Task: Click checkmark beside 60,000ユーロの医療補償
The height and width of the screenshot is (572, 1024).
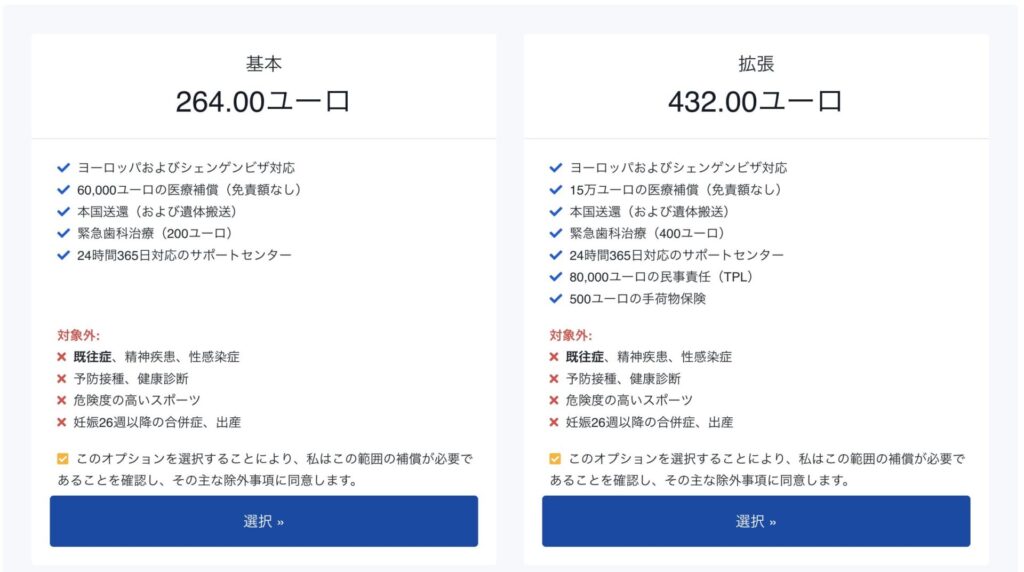Action: [x=63, y=189]
